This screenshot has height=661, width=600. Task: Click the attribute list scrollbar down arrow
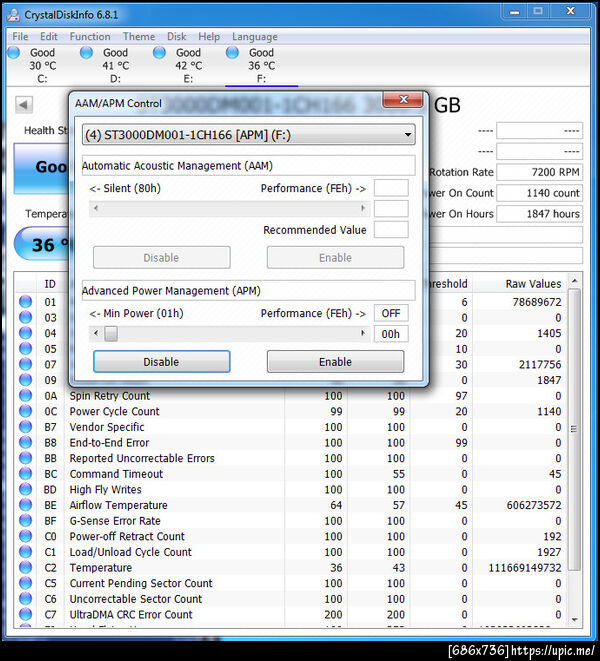coord(574,619)
